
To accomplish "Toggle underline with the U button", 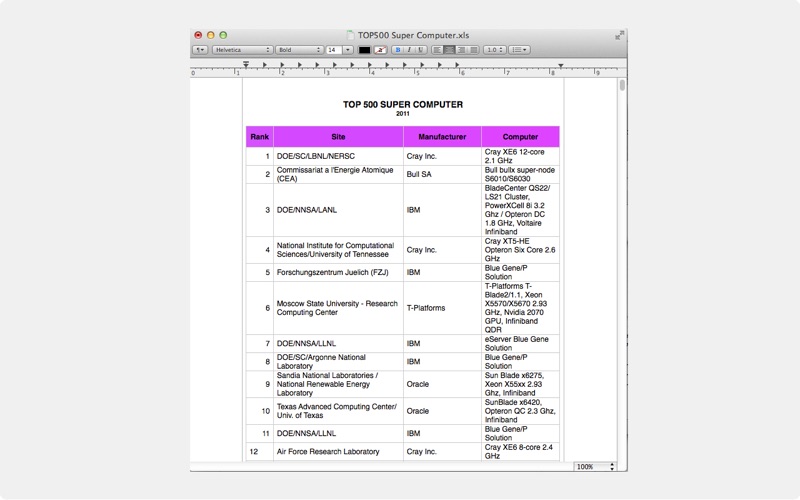I will click(420, 50).
